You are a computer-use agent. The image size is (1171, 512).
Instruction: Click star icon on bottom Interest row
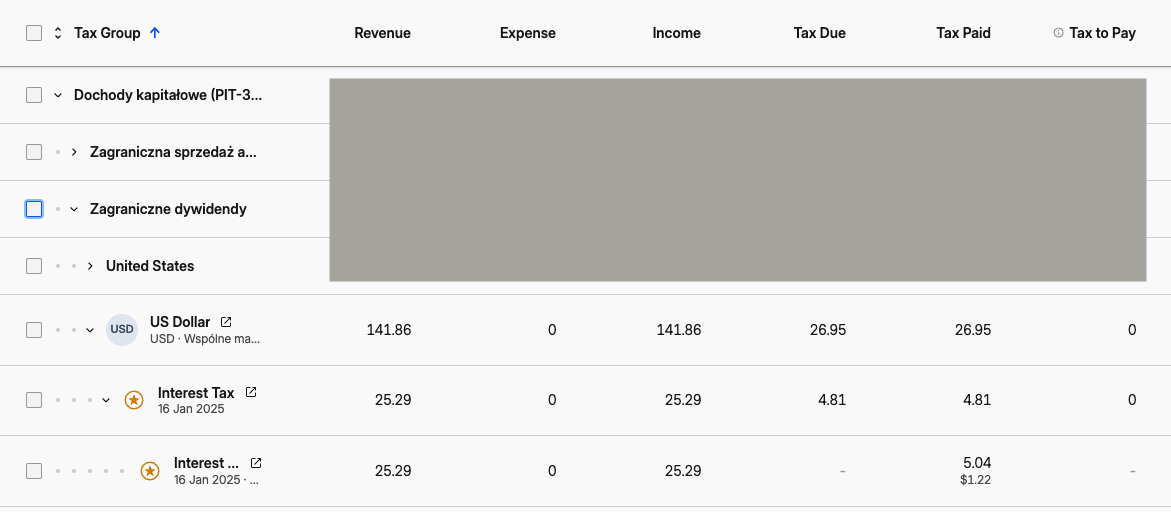[x=150, y=470]
